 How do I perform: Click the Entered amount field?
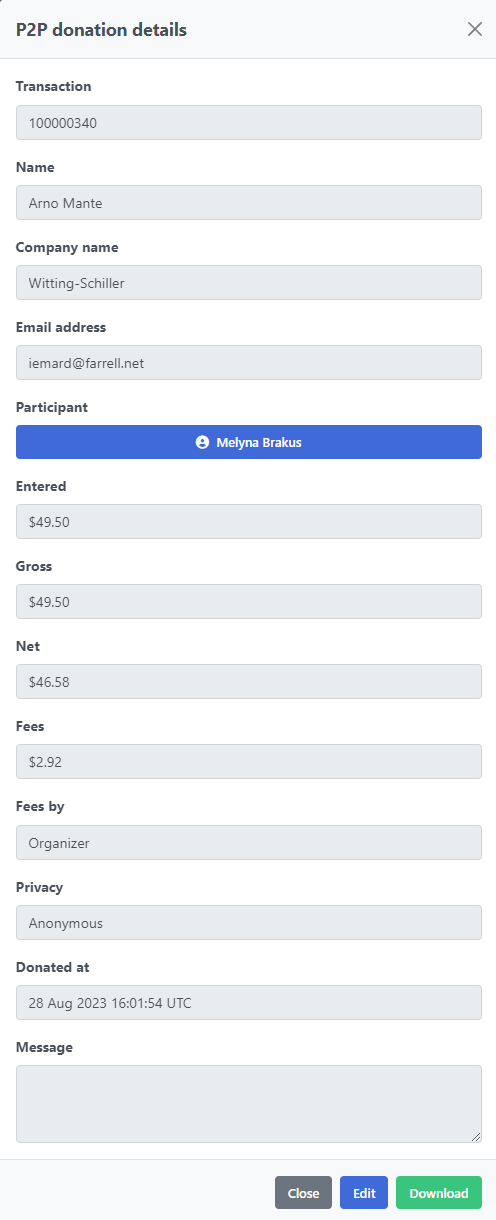click(249, 522)
